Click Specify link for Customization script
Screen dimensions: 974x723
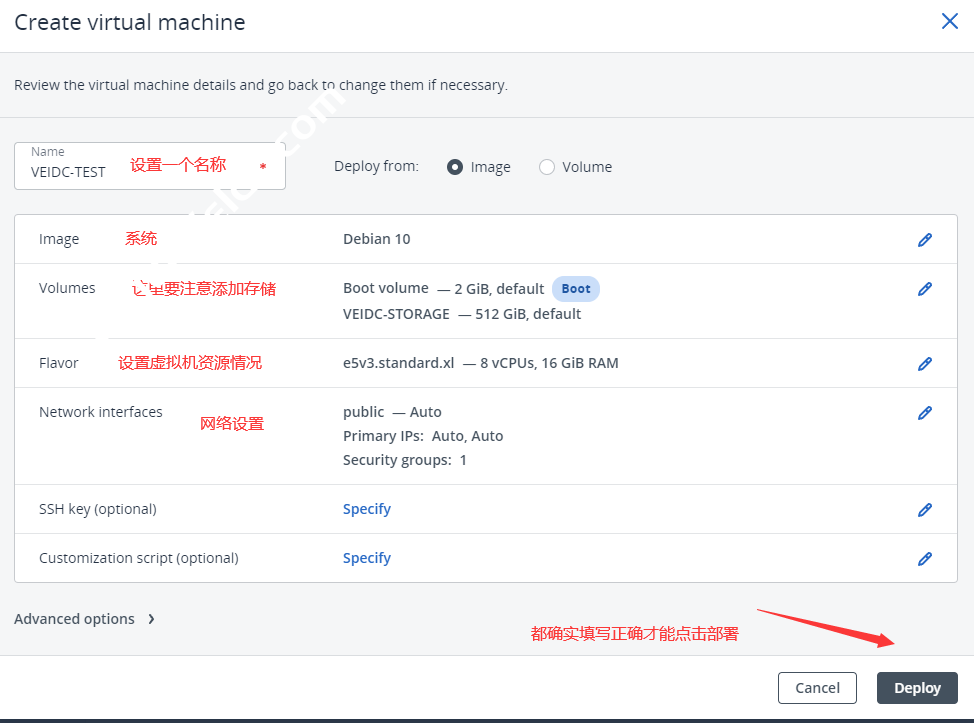366,558
